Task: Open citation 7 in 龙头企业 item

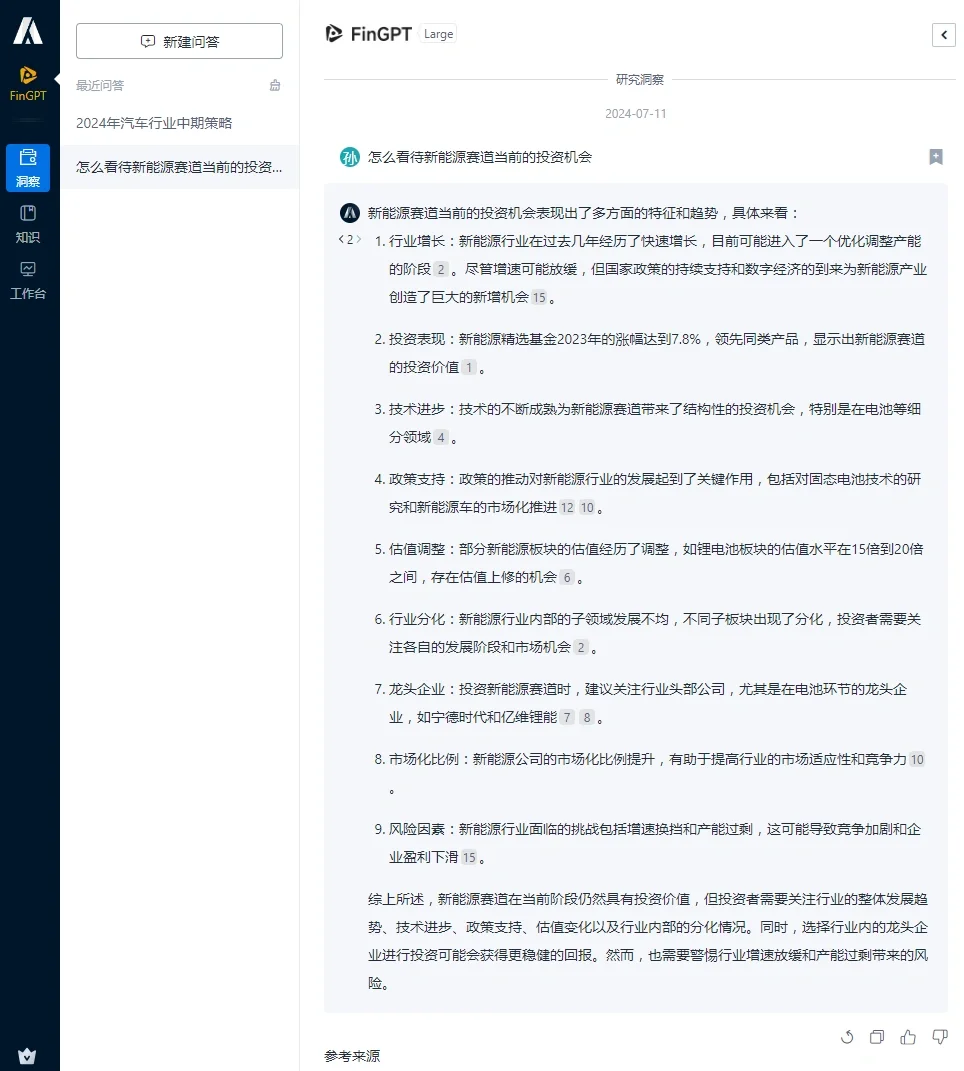Action: pyautogui.click(x=567, y=717)
